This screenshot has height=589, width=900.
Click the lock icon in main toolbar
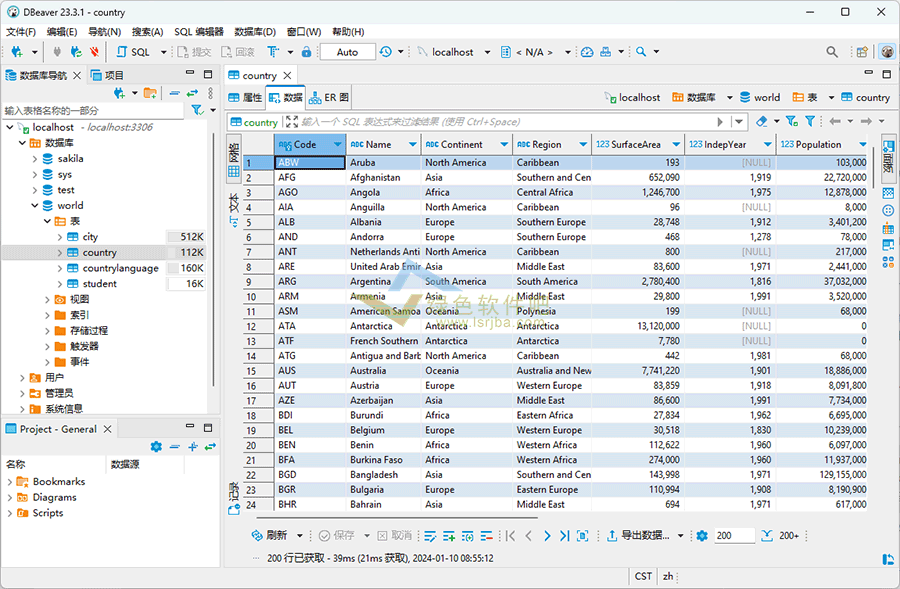click(x=306, y=52)
